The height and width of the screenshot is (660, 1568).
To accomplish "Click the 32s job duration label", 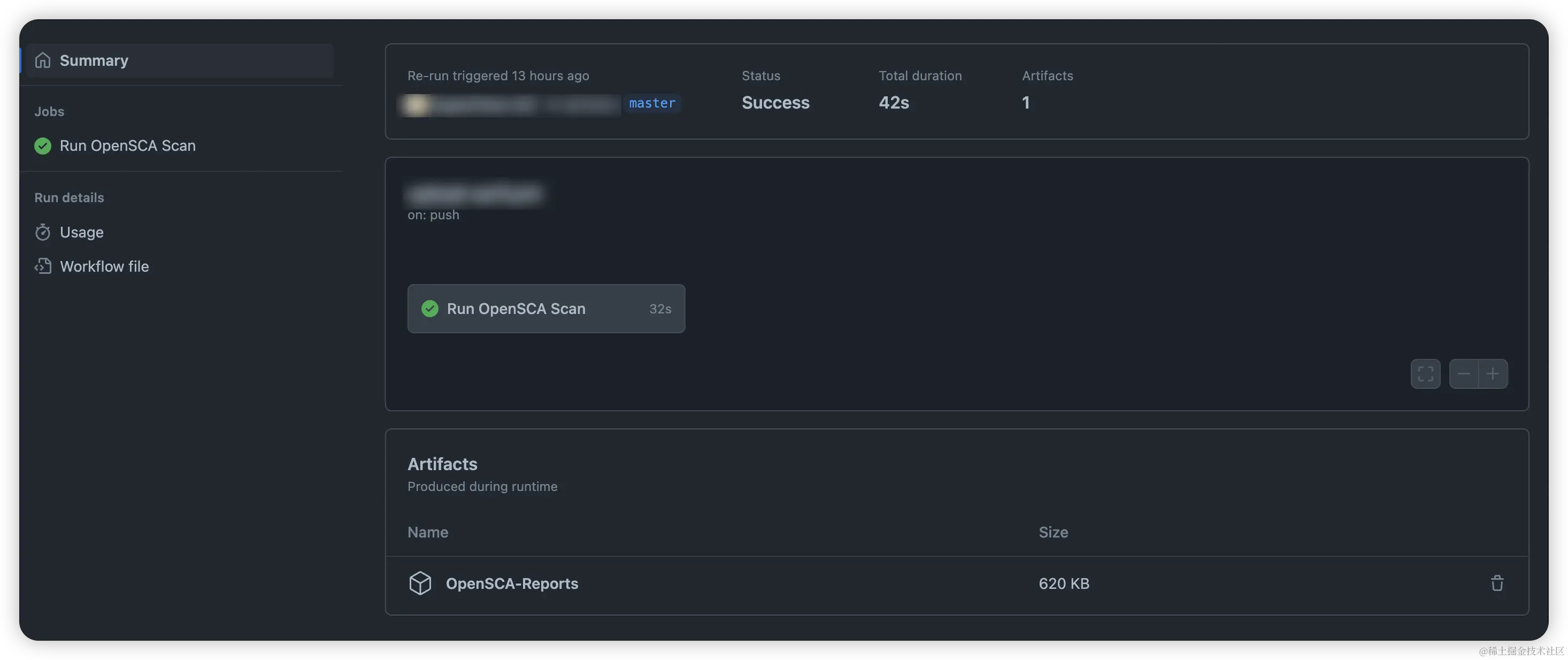I will 660,309.
